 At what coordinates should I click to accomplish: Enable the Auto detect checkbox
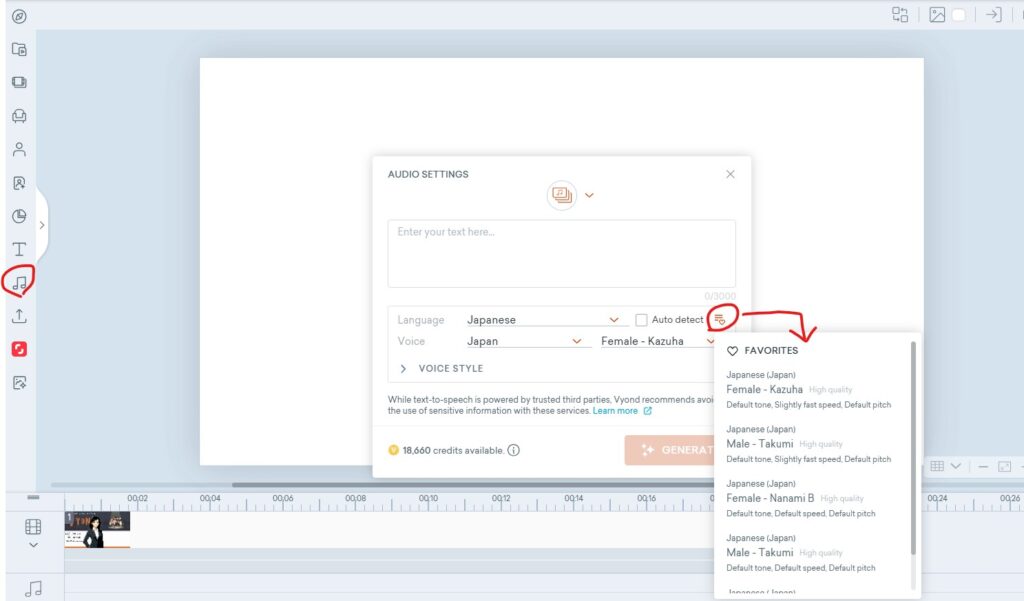(x=641, y=320)
